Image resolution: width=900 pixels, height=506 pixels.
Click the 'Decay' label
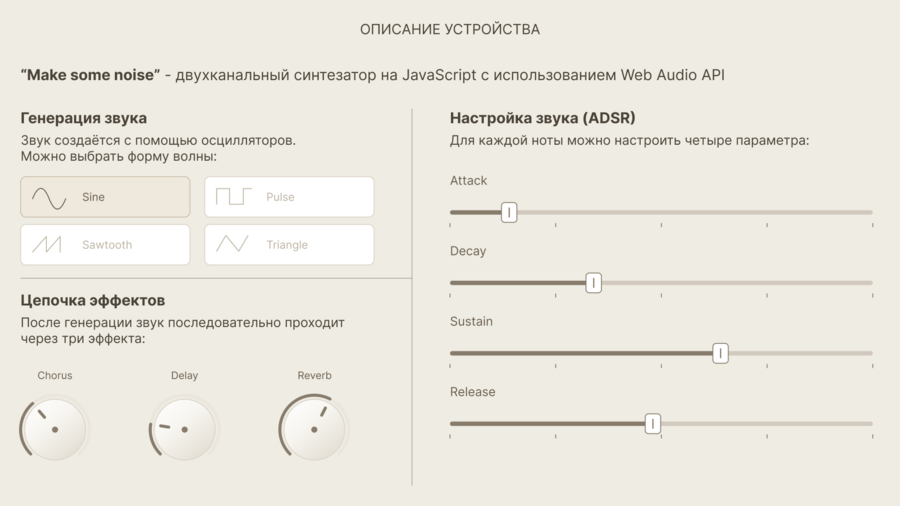point(468,251)
